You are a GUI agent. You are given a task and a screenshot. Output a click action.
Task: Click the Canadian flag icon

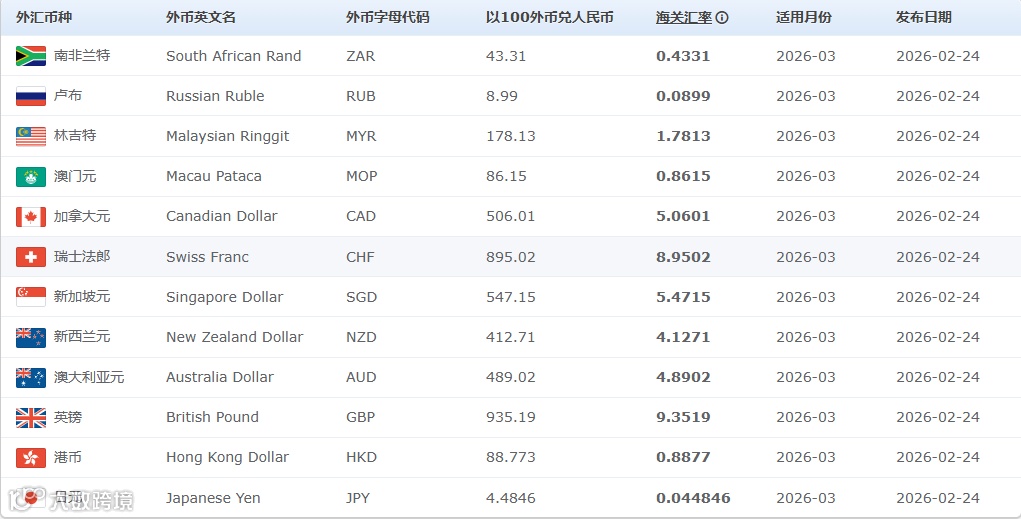[31, 217]
